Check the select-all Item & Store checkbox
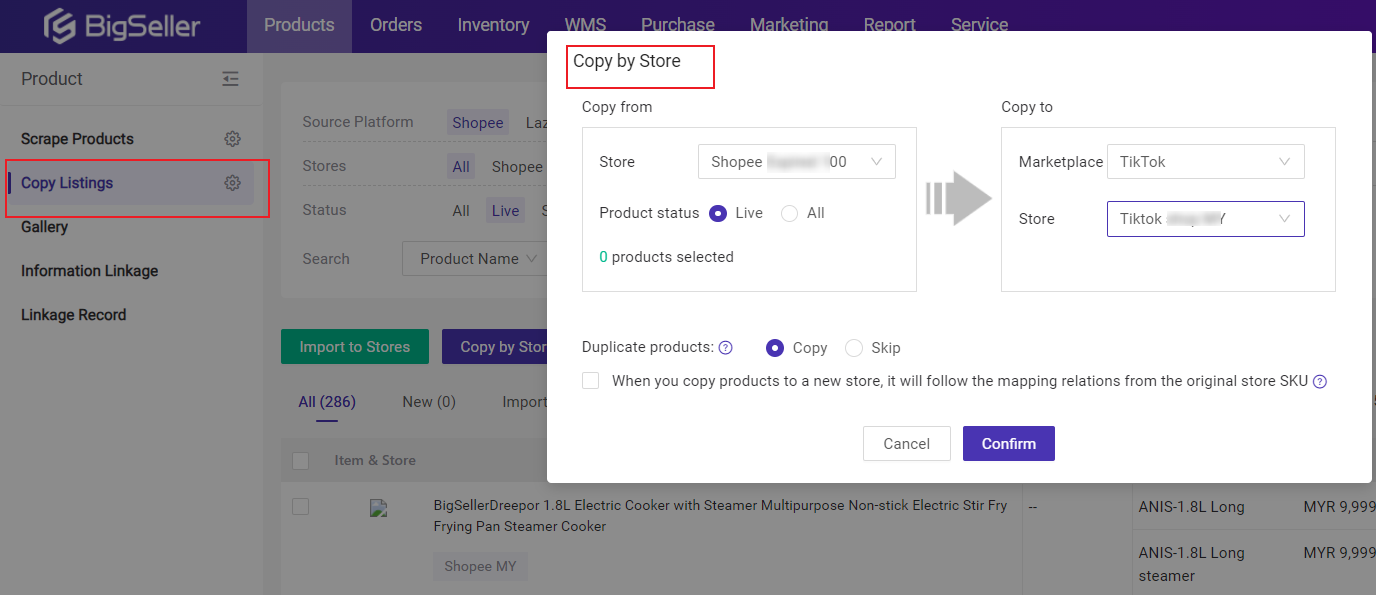1376x595 pixels. click(300, 460)
